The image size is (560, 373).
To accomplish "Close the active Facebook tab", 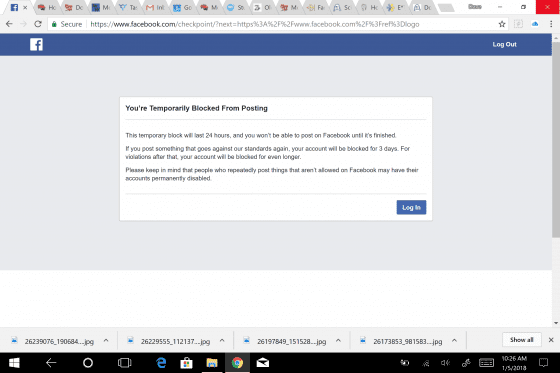I will 25,8.
